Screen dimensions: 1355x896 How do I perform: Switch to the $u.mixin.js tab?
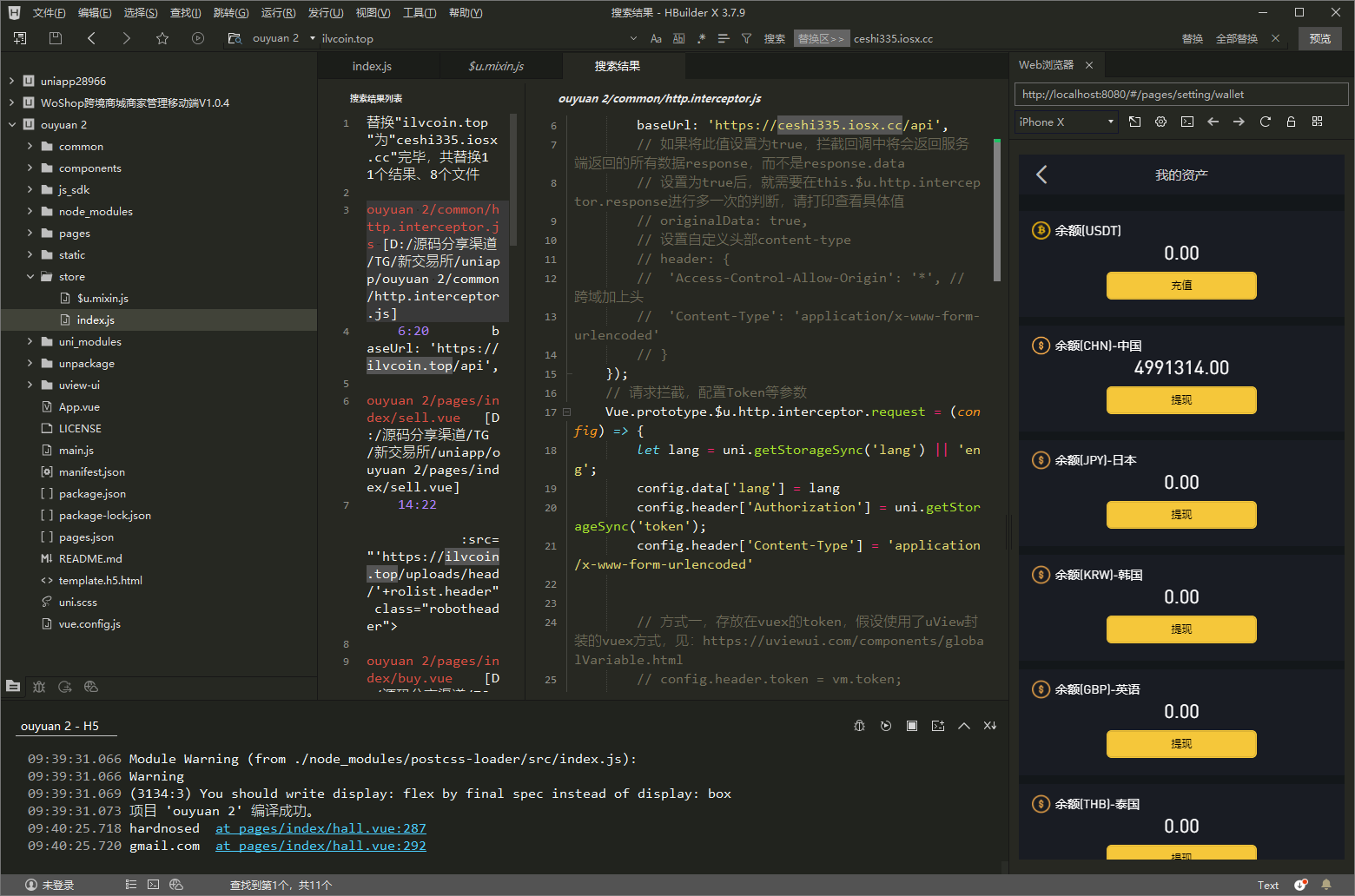496,66
